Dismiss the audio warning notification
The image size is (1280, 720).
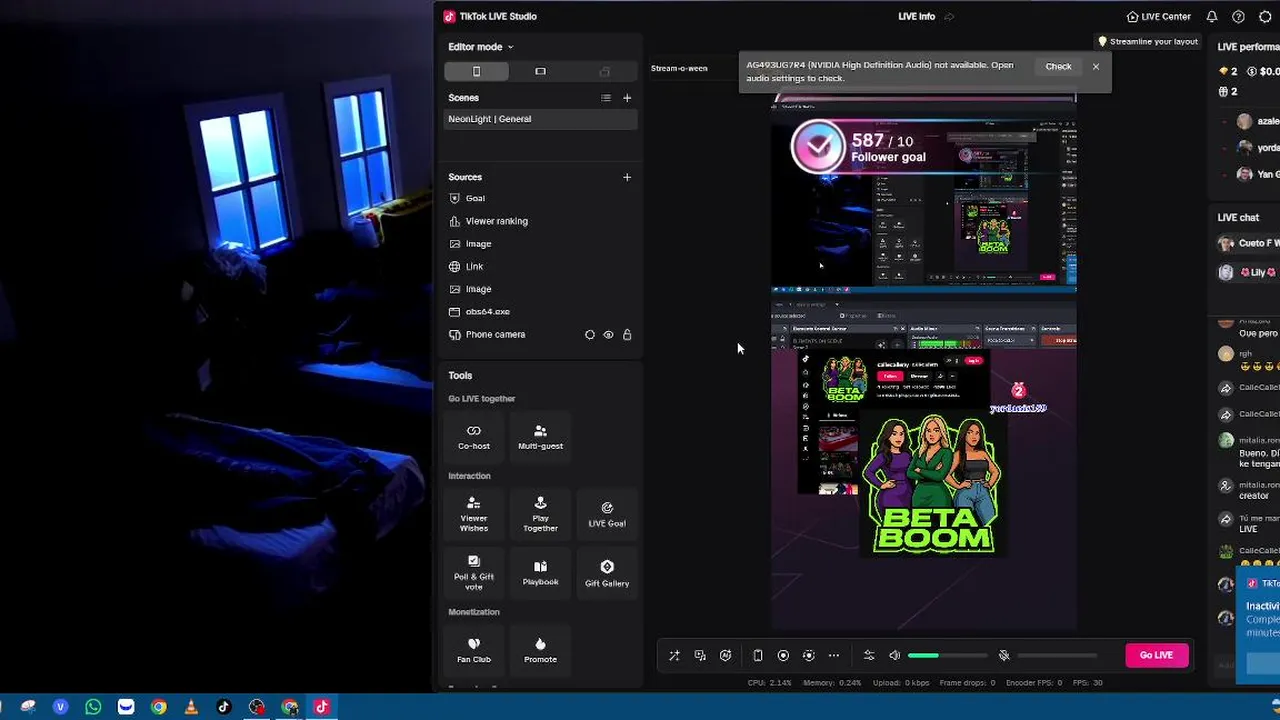coord(1096,67)
